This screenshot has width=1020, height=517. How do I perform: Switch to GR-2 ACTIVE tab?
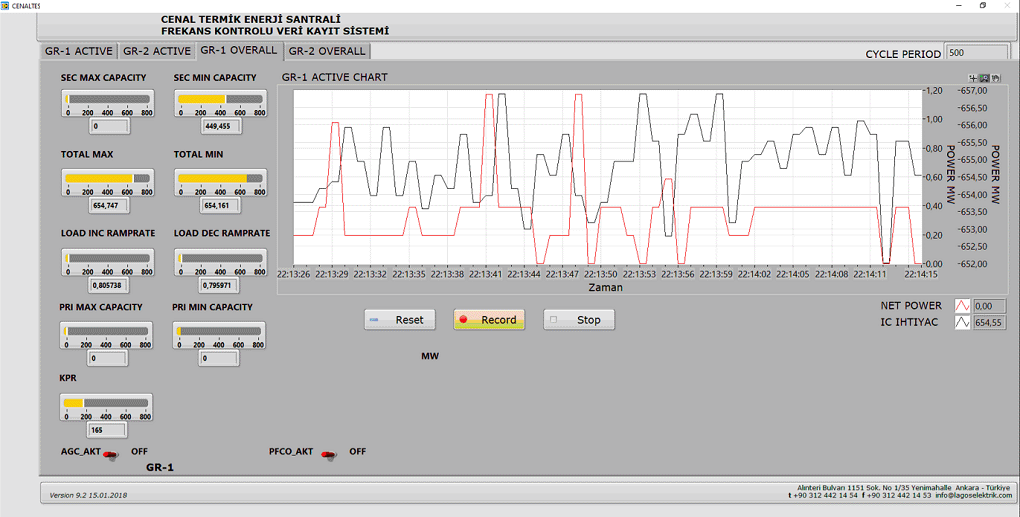pos(157,51)
